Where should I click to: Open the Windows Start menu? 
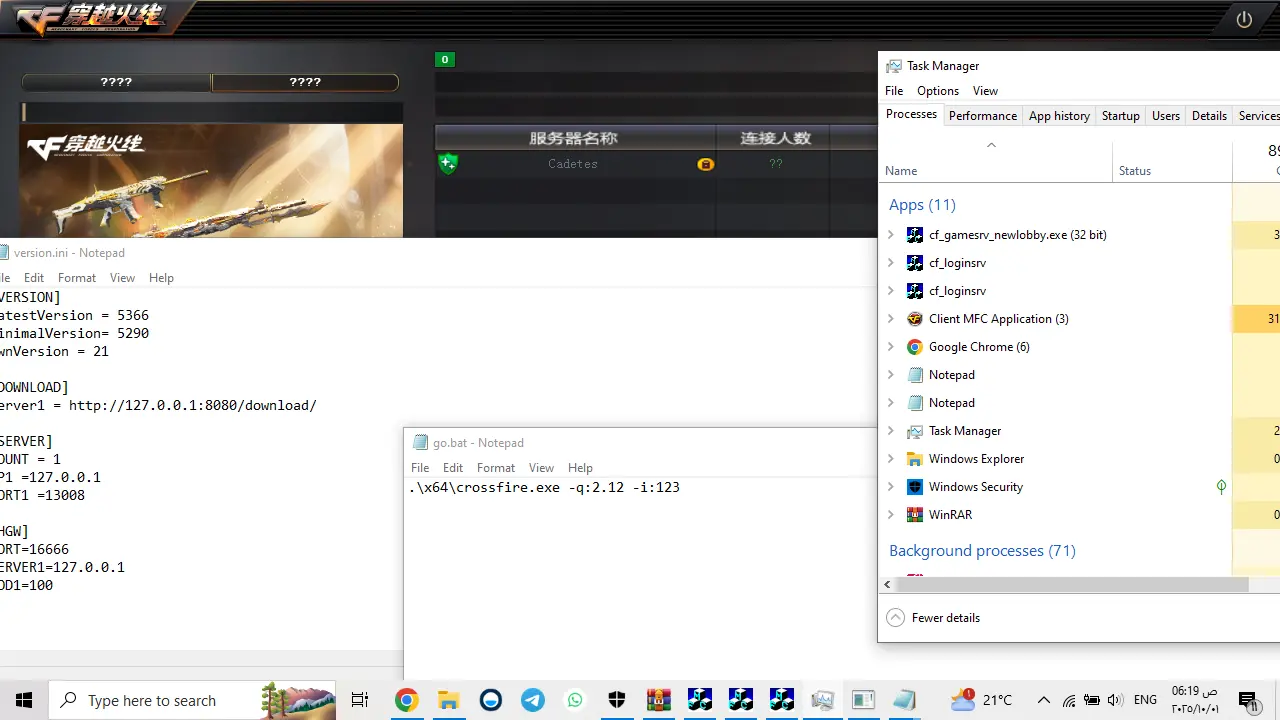coord(24,700)
